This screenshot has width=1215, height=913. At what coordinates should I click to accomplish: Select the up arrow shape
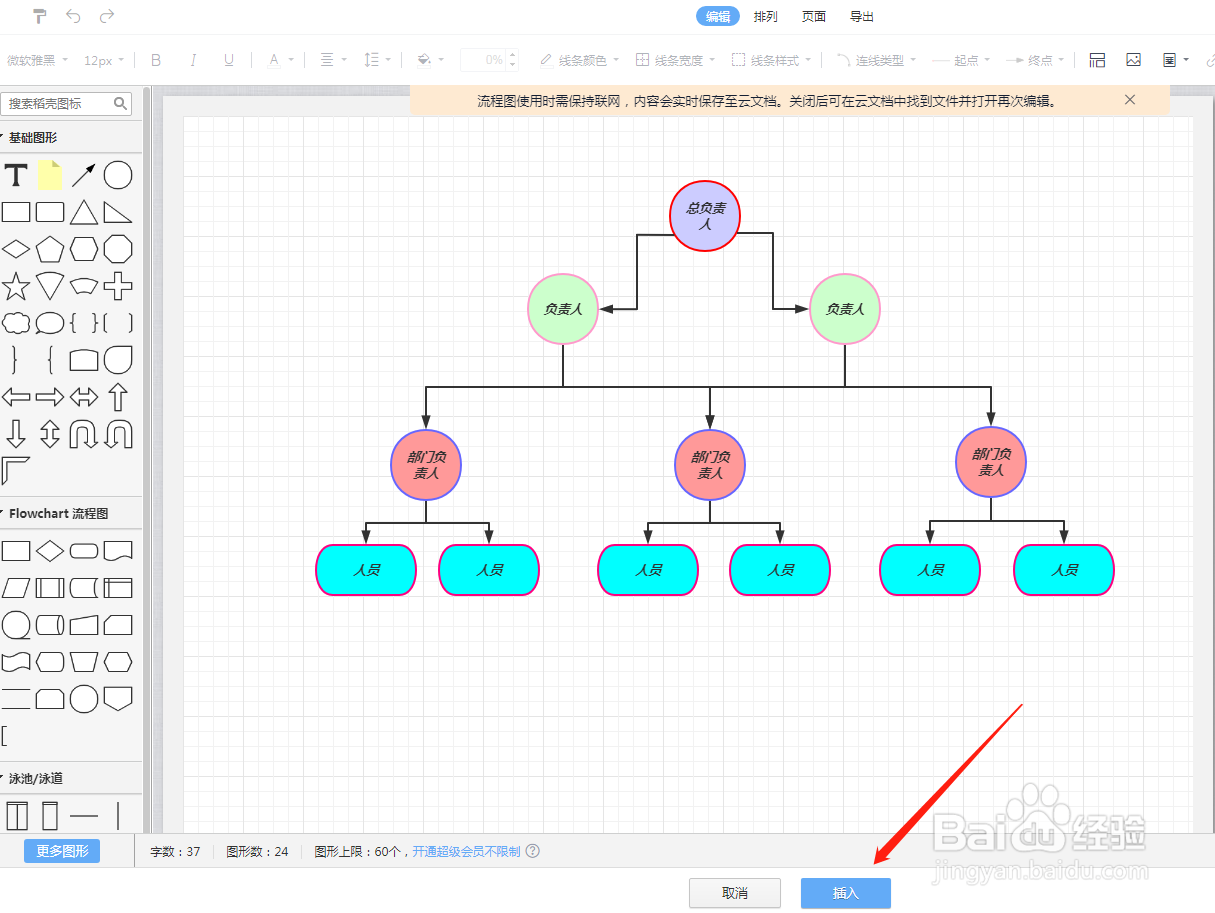coord(118,397)
